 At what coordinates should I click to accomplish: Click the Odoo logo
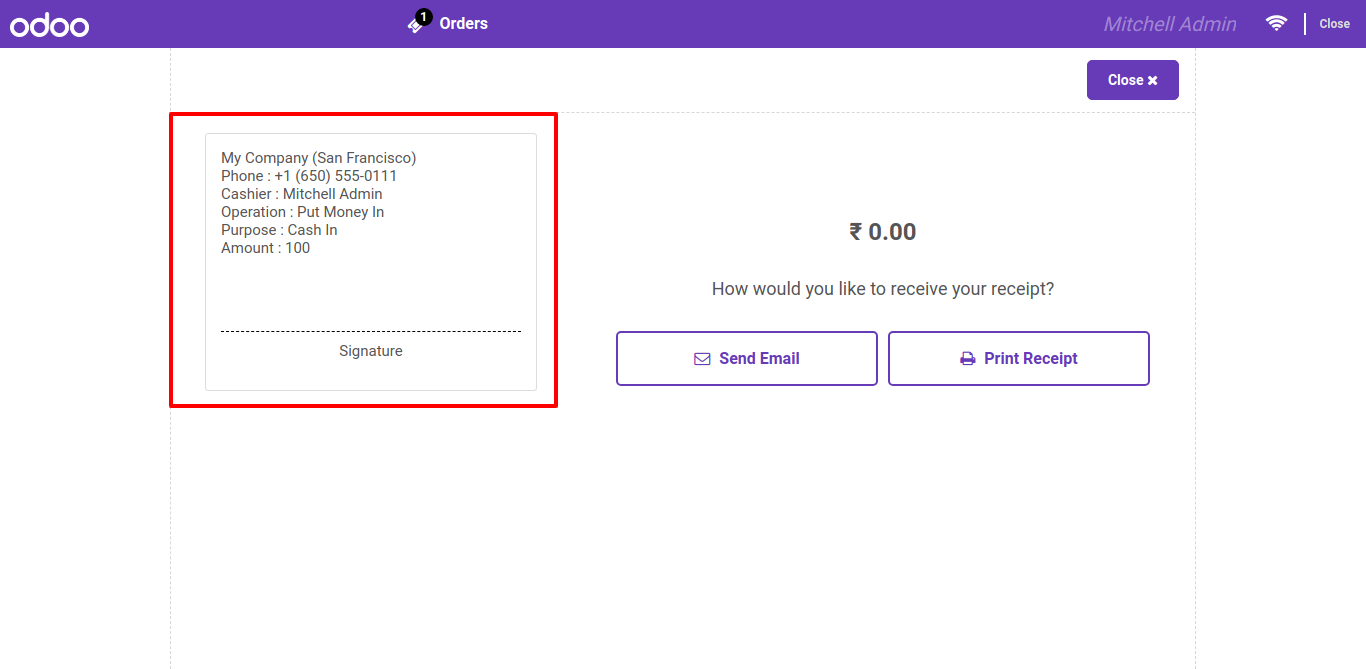tap(50, 25)
